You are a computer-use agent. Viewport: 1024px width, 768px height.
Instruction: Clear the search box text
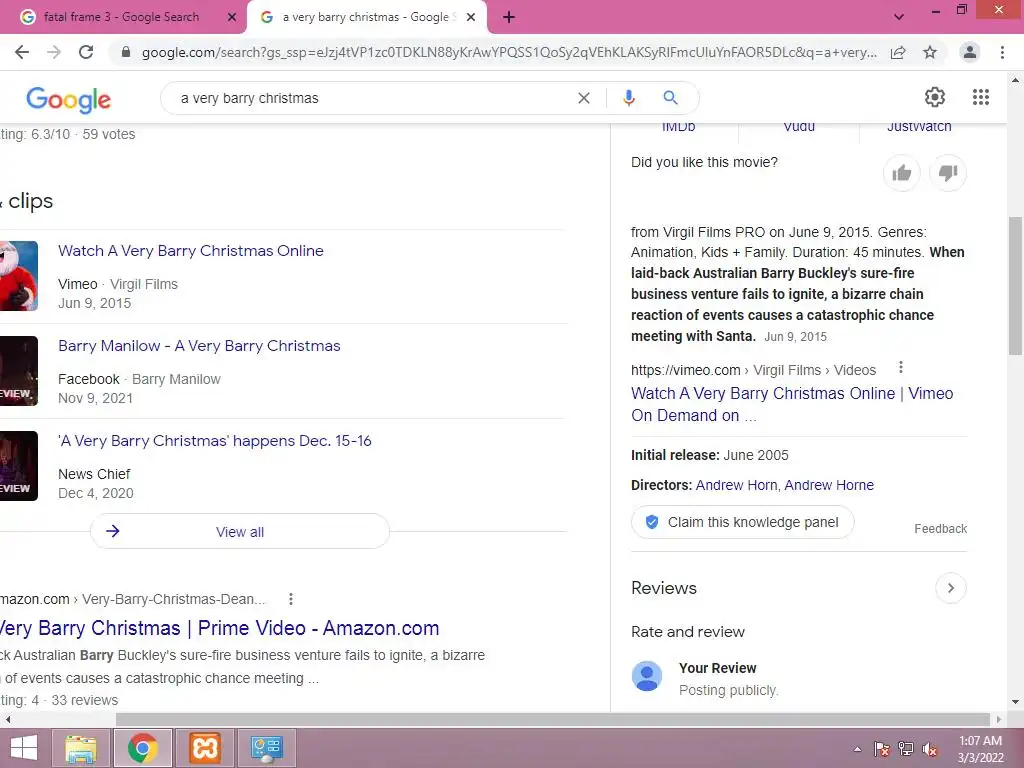tap(584, 98)
